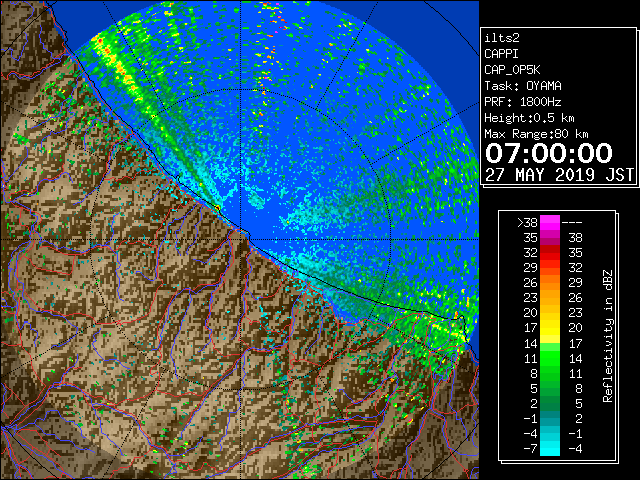
Task: Pick the red 32–35 dBZ swatch
Action: coord(550,253)
